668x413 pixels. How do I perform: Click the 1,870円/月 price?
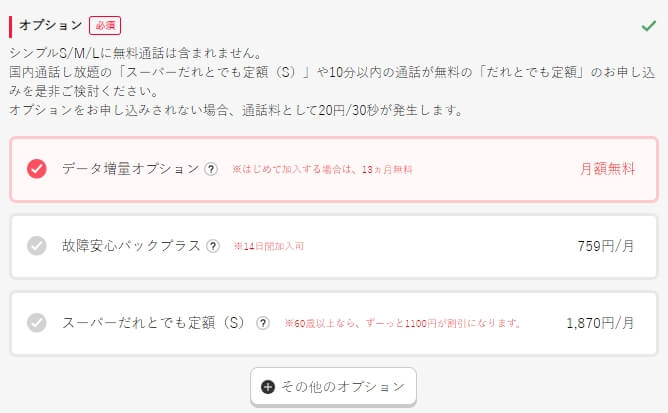600,323
